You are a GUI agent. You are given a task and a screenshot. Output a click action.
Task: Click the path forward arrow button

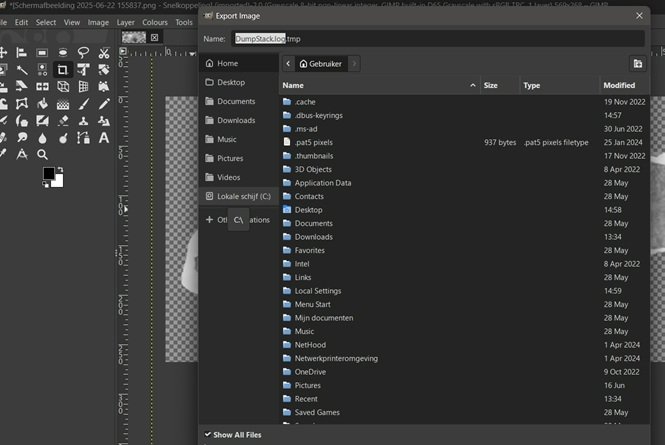[x=354, y=63]
